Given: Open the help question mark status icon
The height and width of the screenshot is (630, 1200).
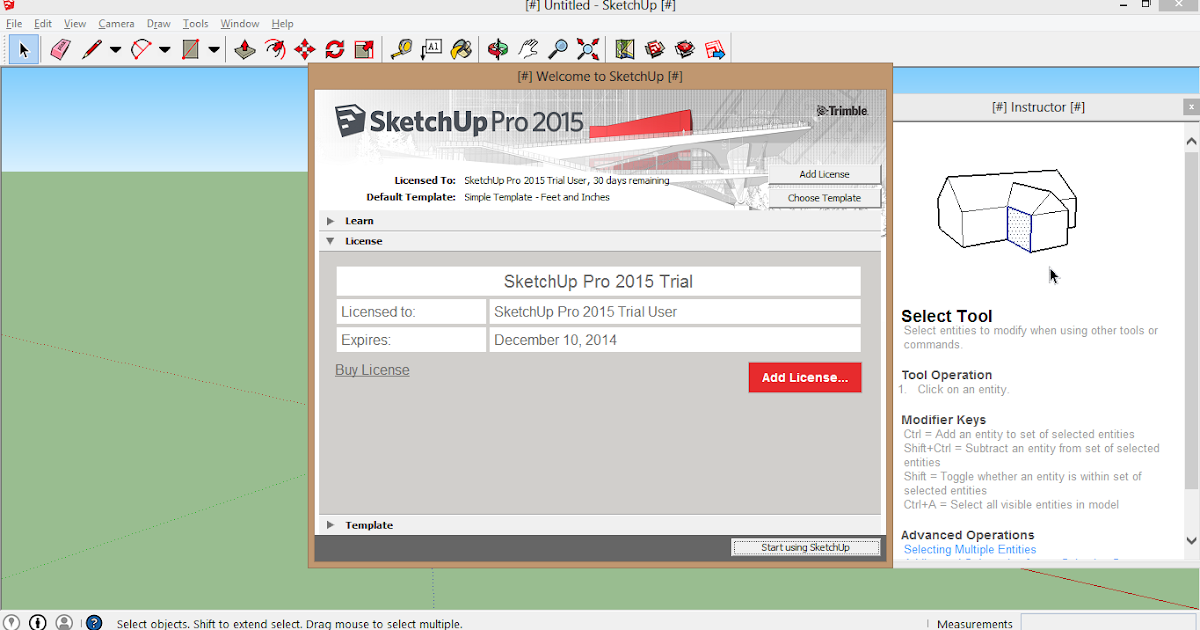Looking at the screenshot, I should (94, 622).
